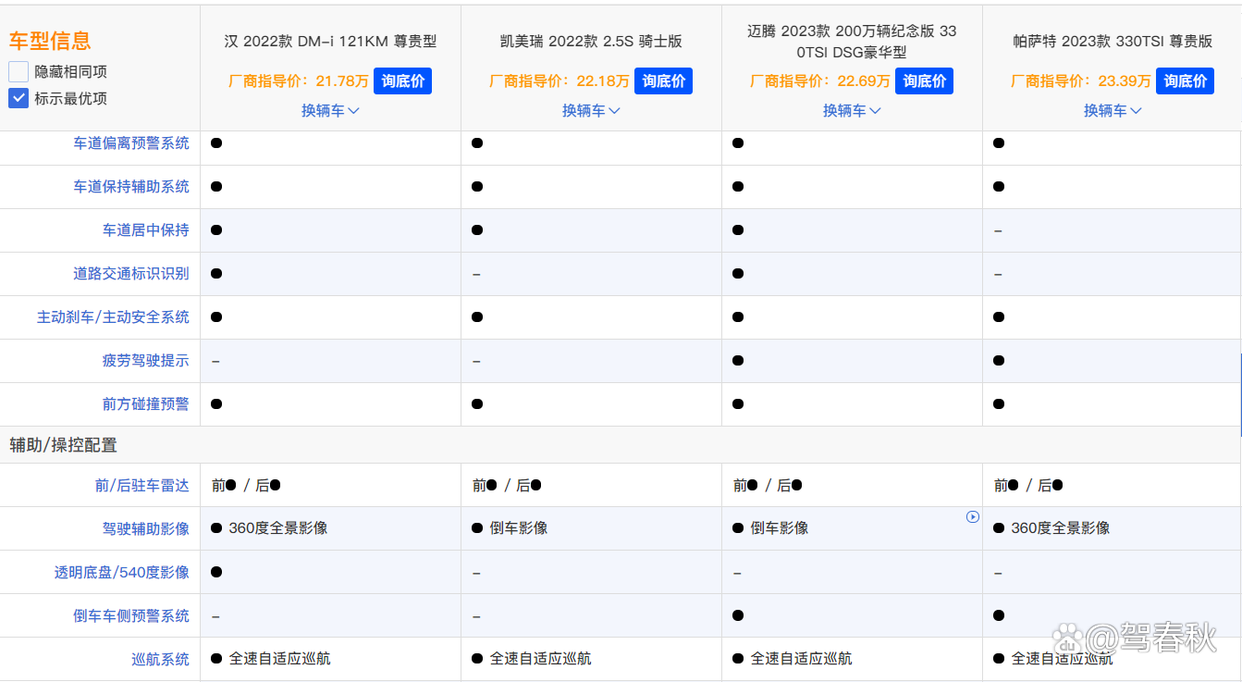Screen dimensions: 1242x682
Task: Open 换辆车 dropdown for 凯美瑞 2022款
Action: [591, 111]
